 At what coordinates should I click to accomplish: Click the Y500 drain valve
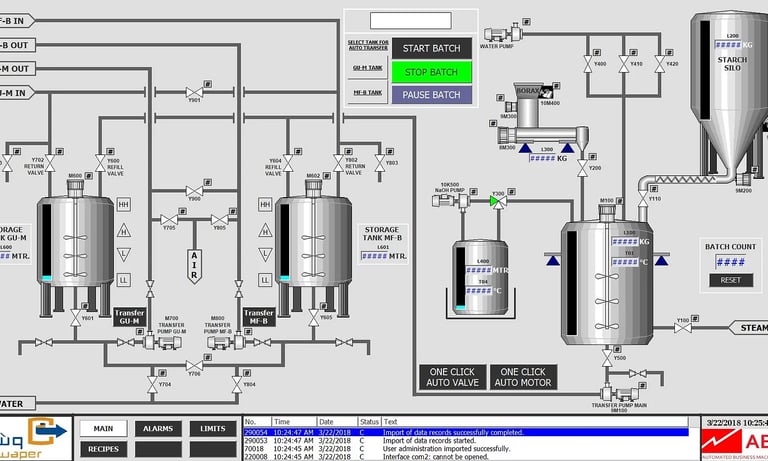pos(607,358)
